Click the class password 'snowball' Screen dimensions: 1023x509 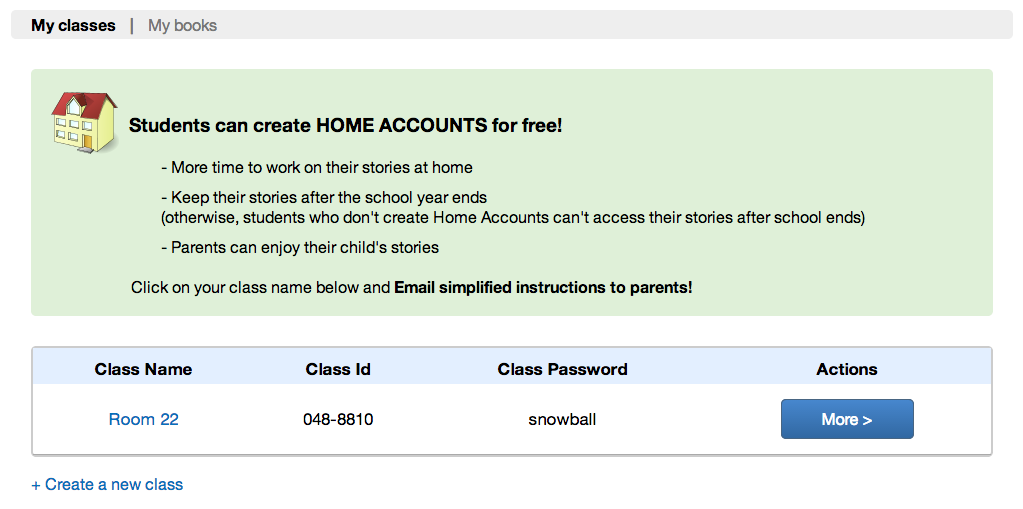coord(562,419)
